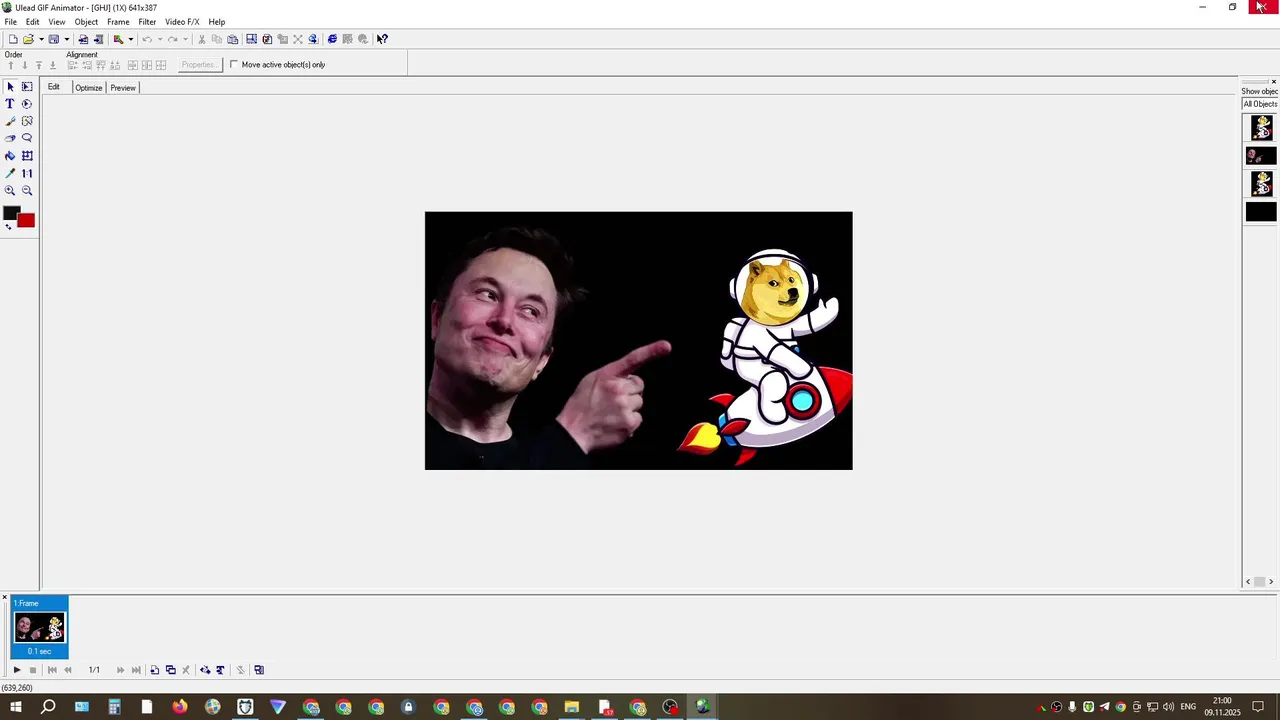1280x720 pixels.
Task: Open Windows taskbar search
Action: pos(48,707)
